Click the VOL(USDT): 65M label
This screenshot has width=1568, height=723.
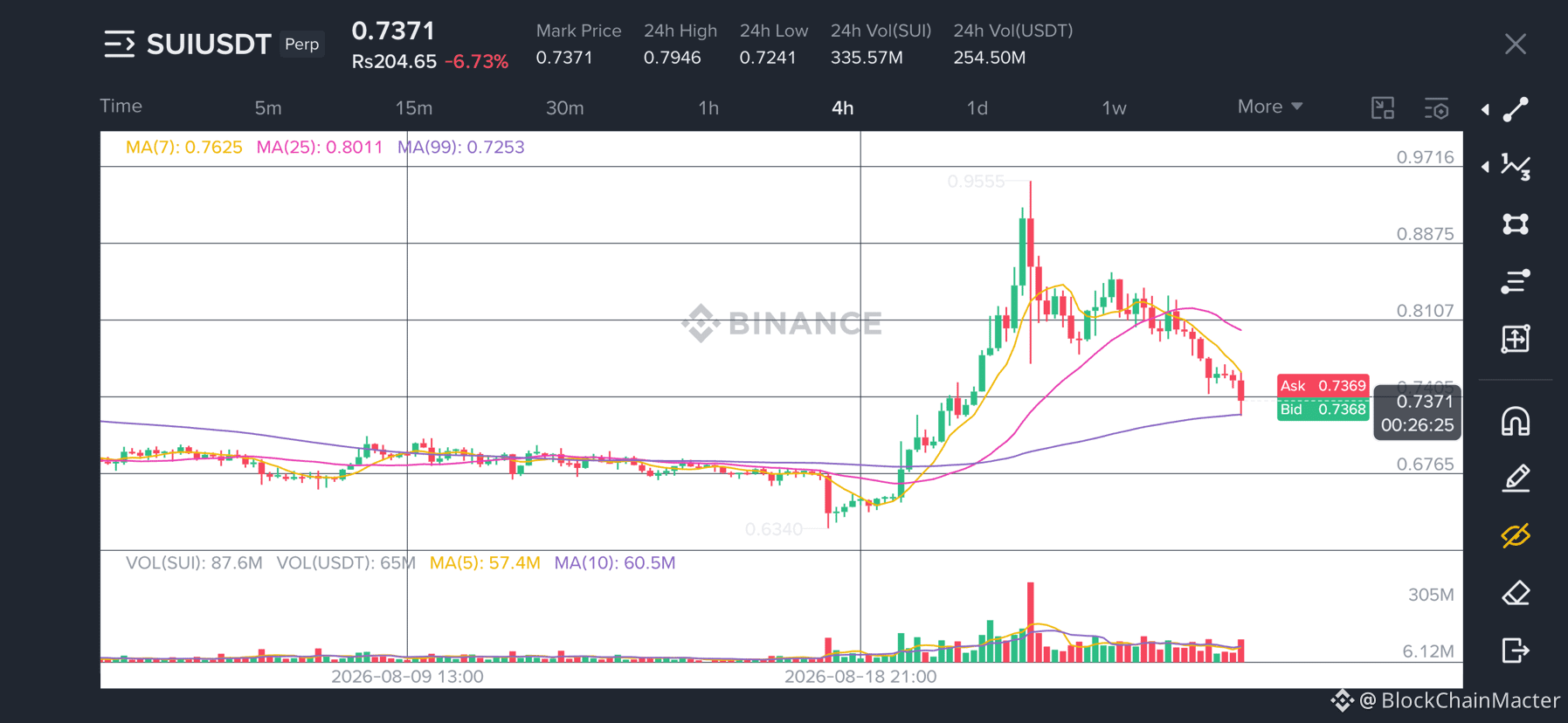click(346, 563)
